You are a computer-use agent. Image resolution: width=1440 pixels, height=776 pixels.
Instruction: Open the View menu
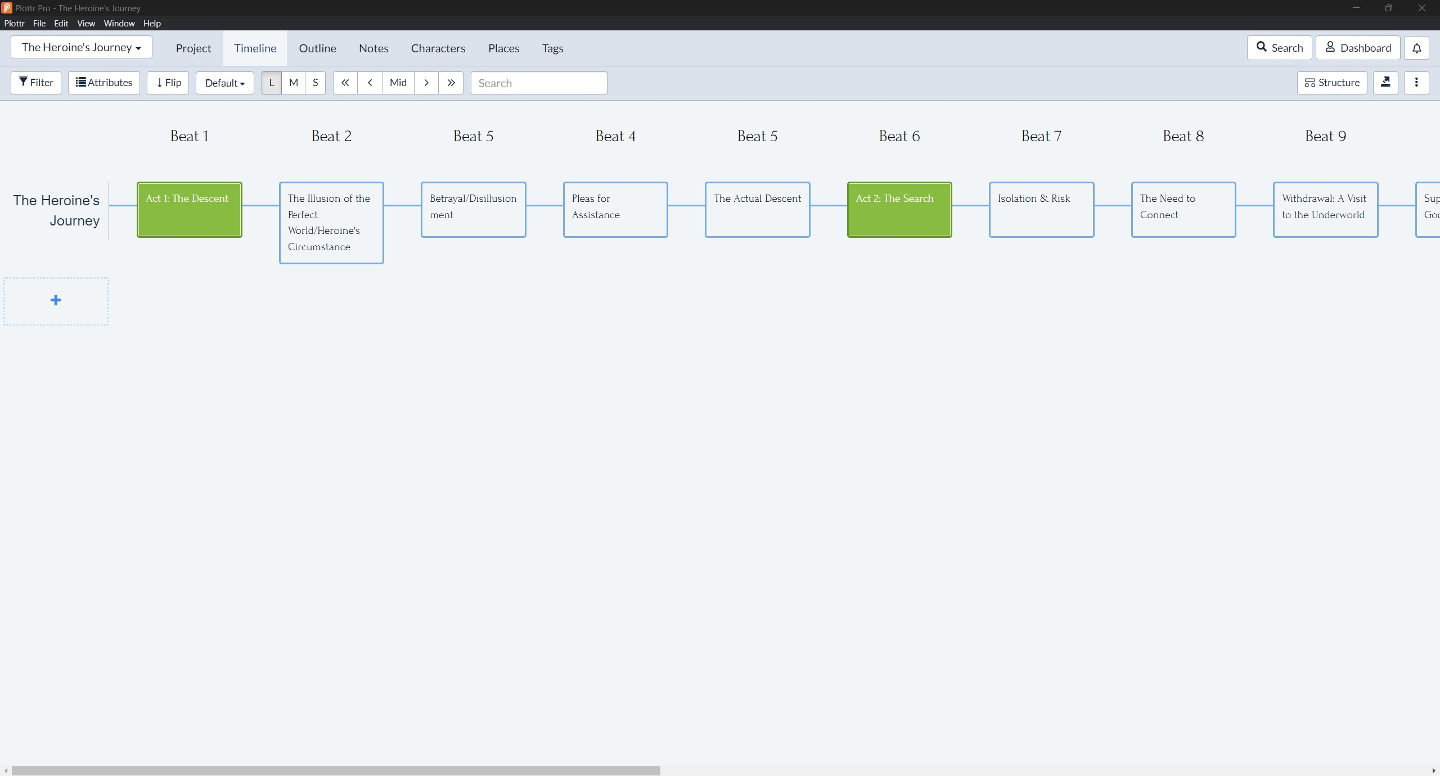86,23
